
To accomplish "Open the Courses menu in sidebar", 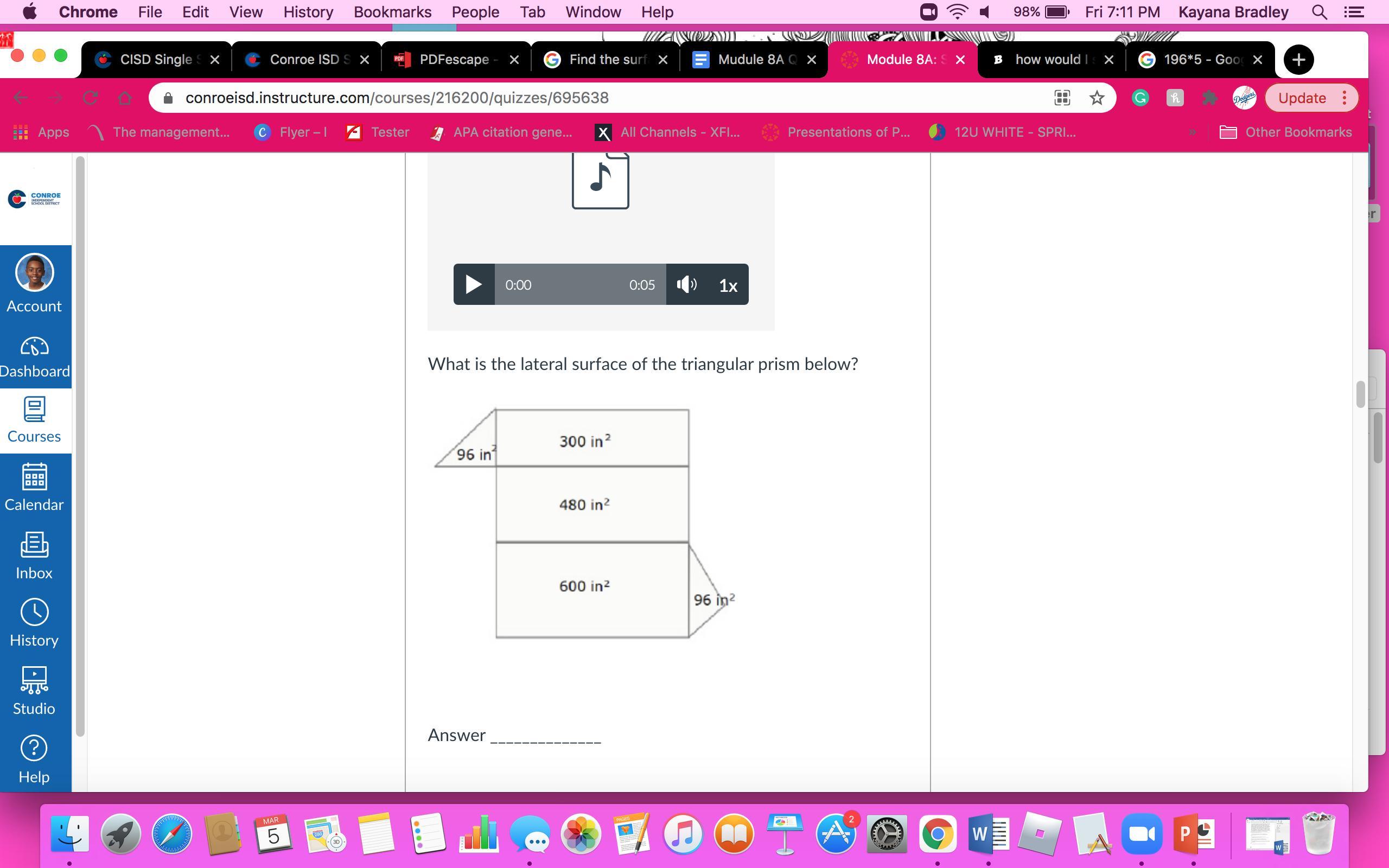I will click(x=34, y=421).
